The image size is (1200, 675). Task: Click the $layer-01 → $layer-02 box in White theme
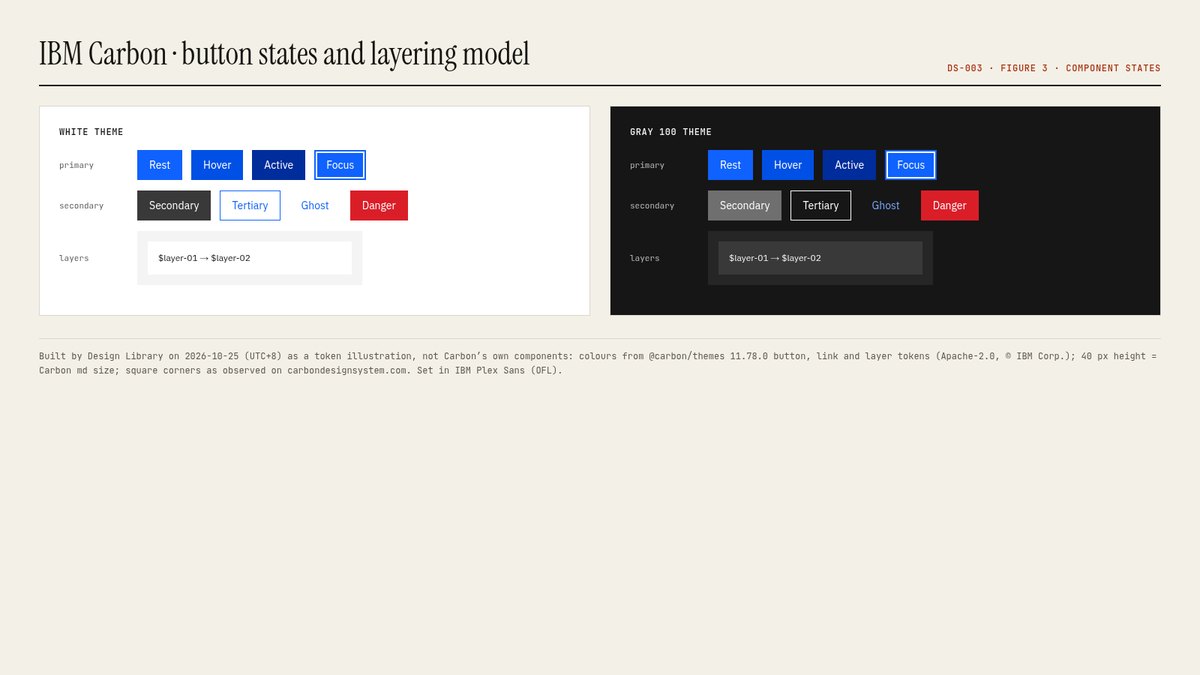point(250,258)
